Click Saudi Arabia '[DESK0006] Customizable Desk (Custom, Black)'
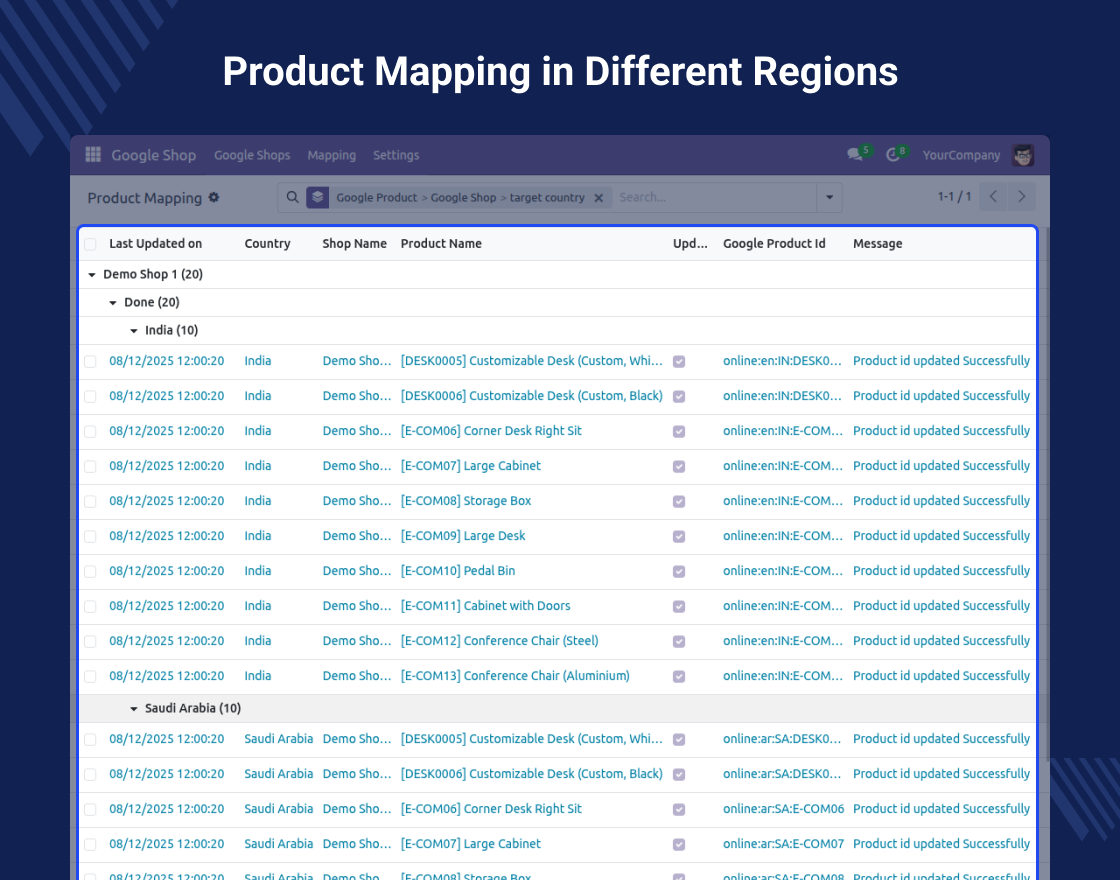 tap(531, 774)
